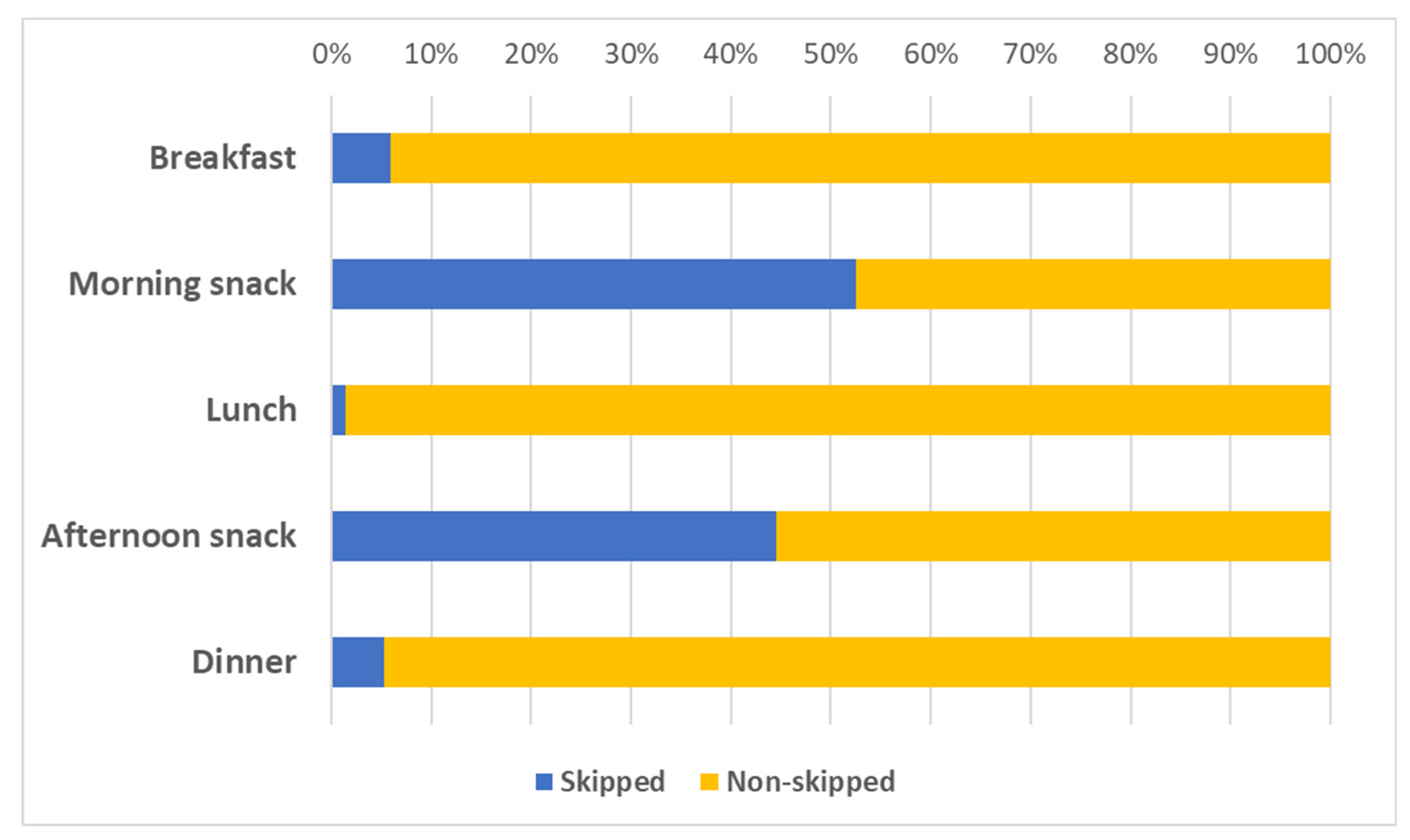Click the blue Skipped segment for Breakfast
1410x840 pixels.
coord(361,158)
